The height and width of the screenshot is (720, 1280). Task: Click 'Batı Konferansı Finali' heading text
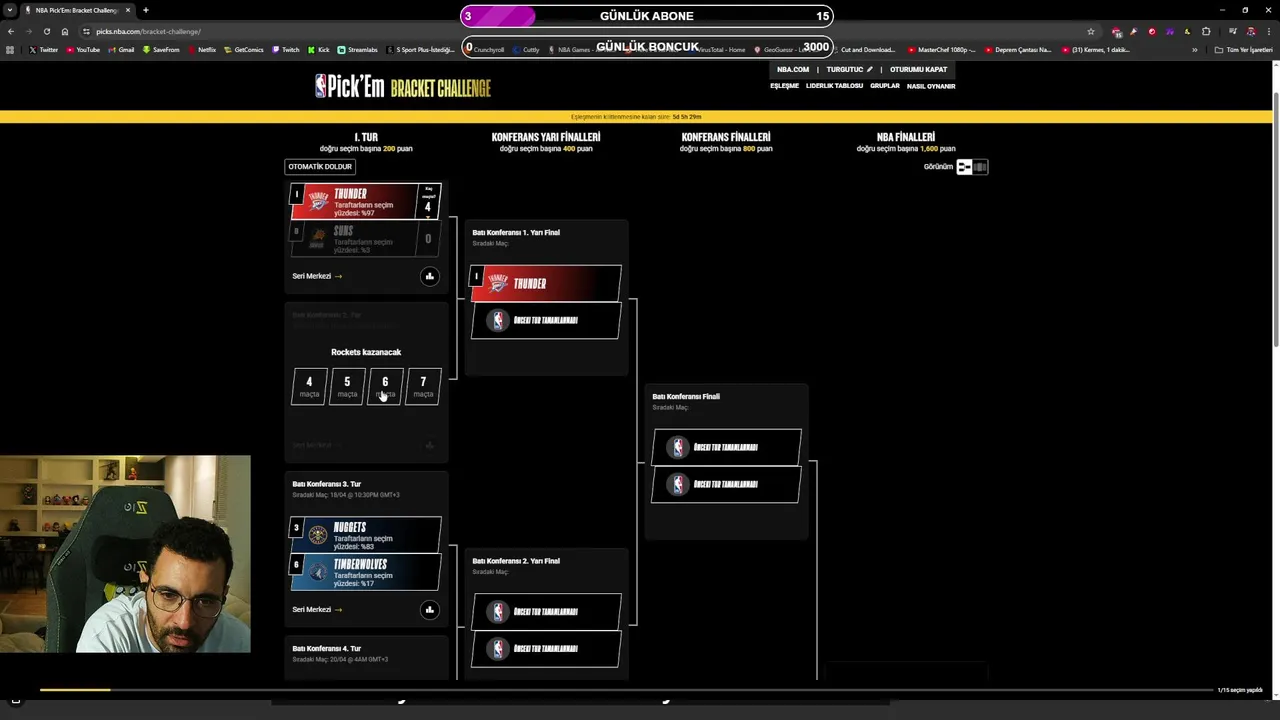click(x=686, y=396)
